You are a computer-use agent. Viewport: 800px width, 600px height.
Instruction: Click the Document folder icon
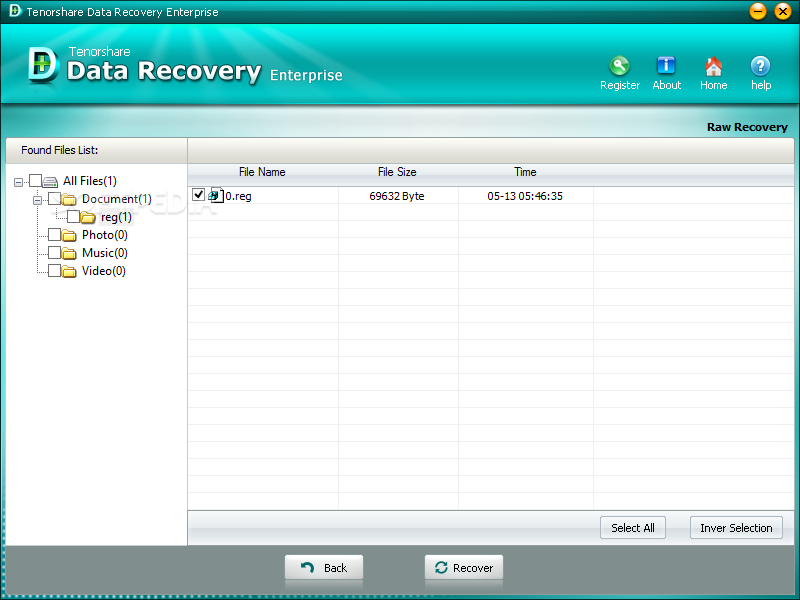pyautogui.click(x=69, y=199)
